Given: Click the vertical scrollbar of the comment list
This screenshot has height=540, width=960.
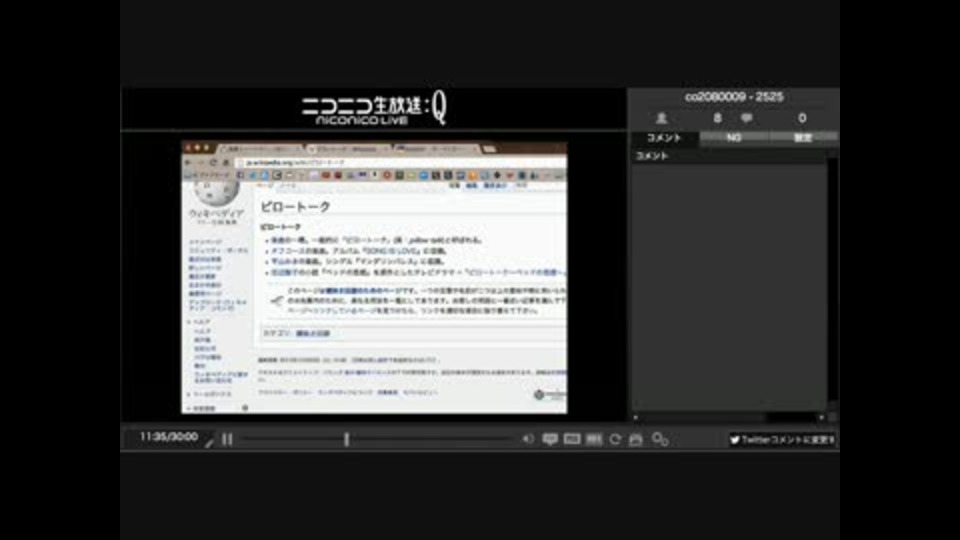Looking at the screenshot, I should point(832,282).
